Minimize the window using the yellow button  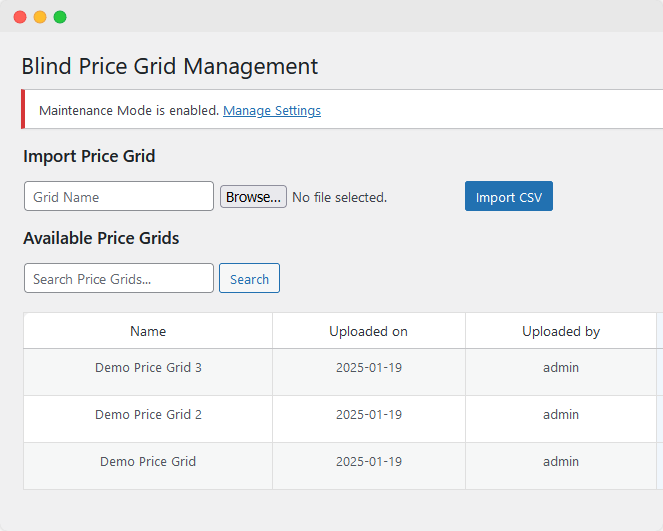40,17
